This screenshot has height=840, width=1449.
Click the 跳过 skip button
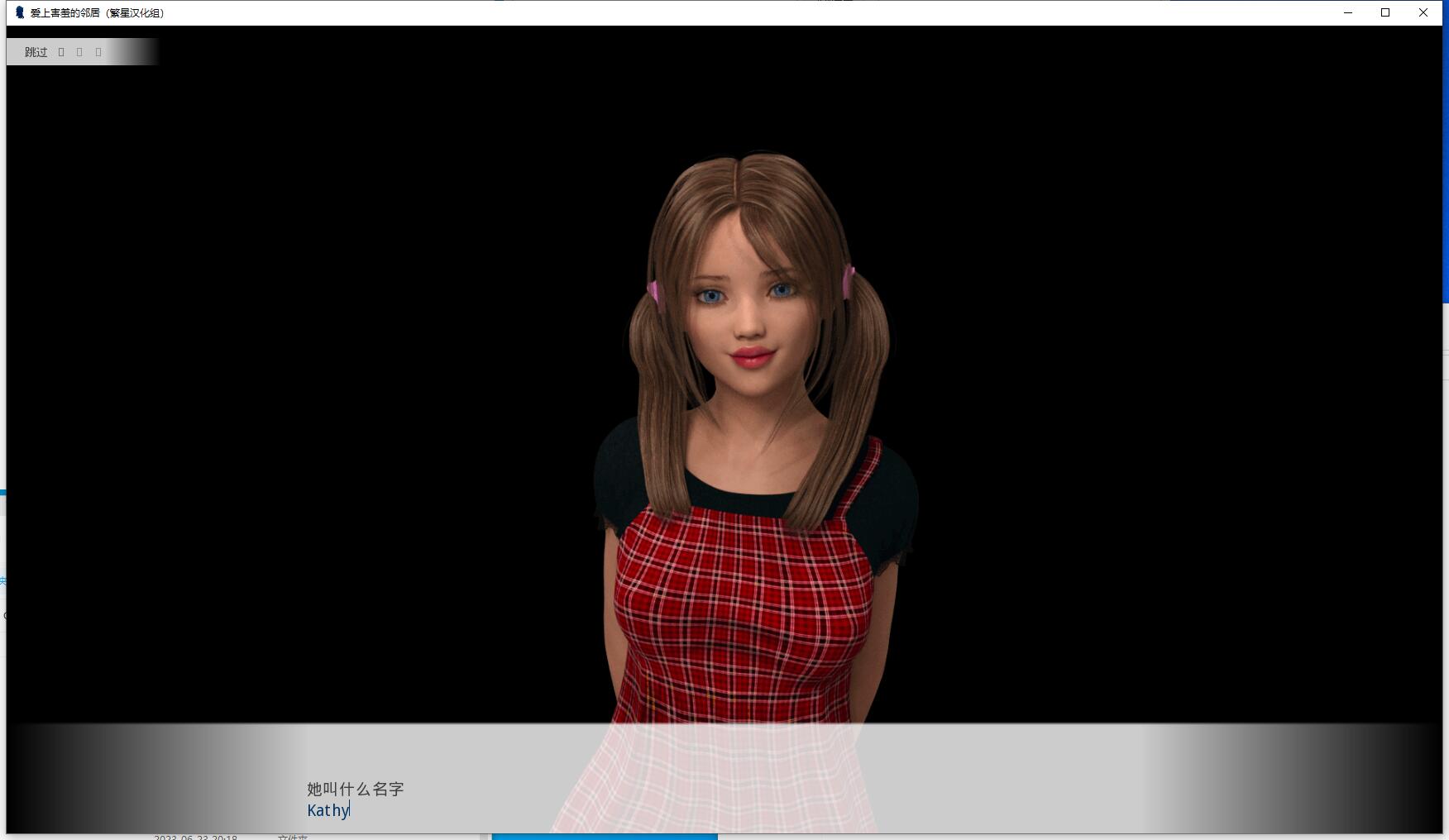[36, 52]
